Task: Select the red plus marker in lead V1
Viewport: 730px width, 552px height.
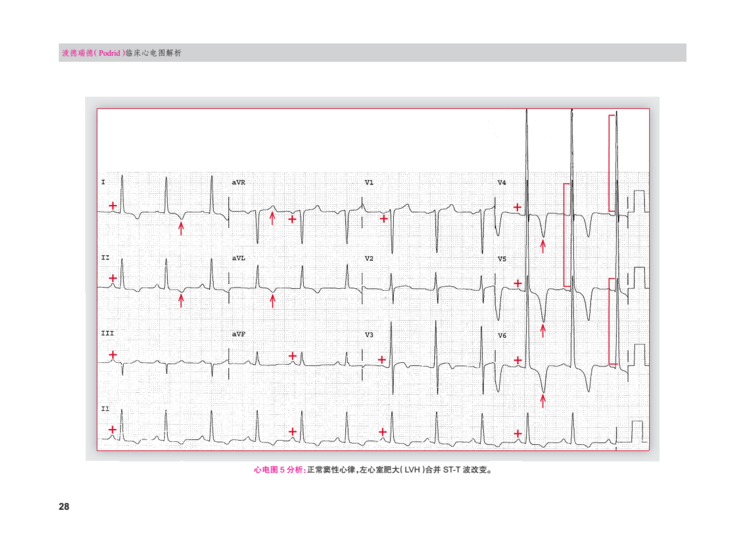Action: click(384, 218)
